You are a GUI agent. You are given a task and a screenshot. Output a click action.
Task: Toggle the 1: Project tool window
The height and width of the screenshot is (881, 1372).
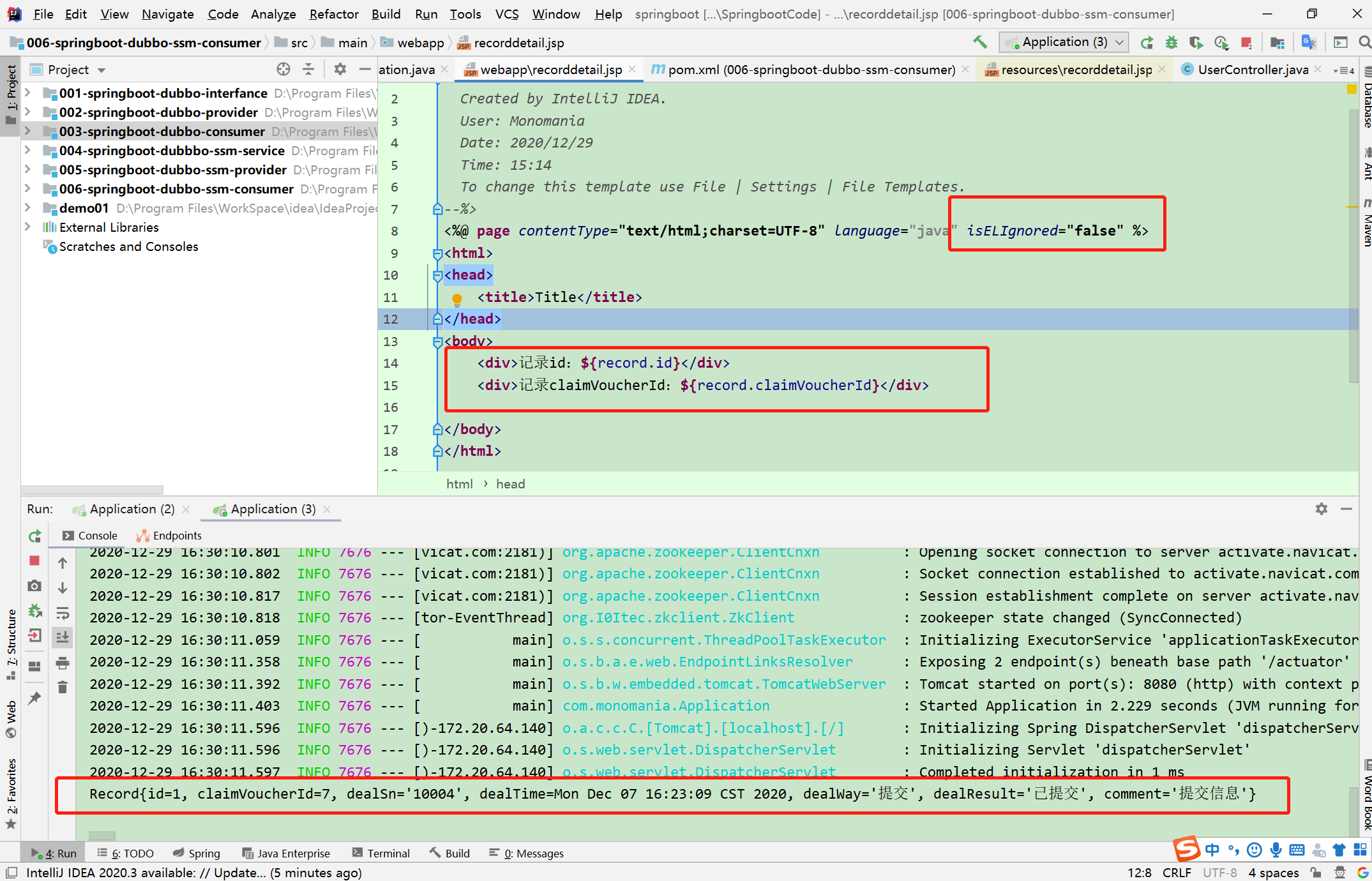click(11, 94)
